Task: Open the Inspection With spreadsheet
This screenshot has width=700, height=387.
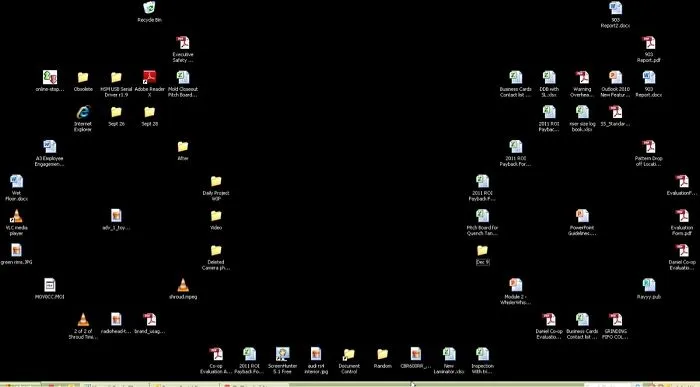Action: [482, 354]
